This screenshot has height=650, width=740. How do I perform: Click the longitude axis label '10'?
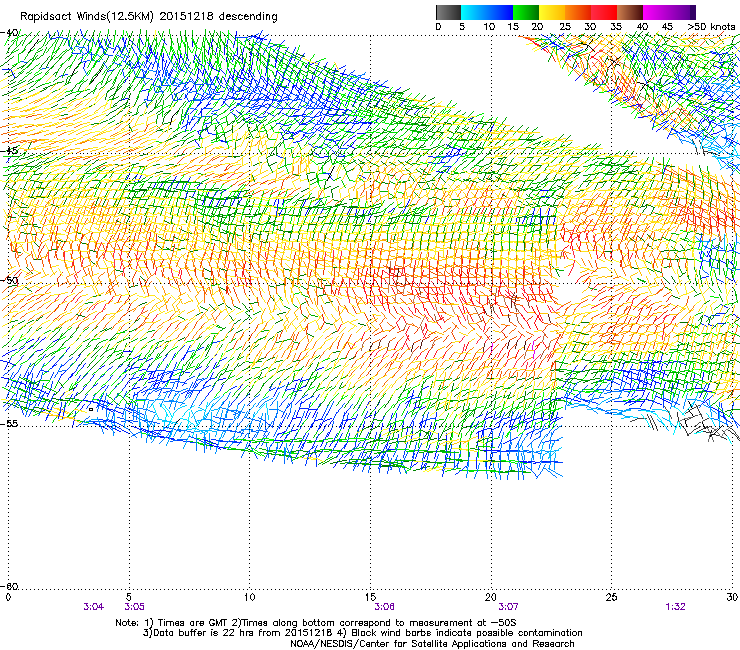click(x=250, y=597)
